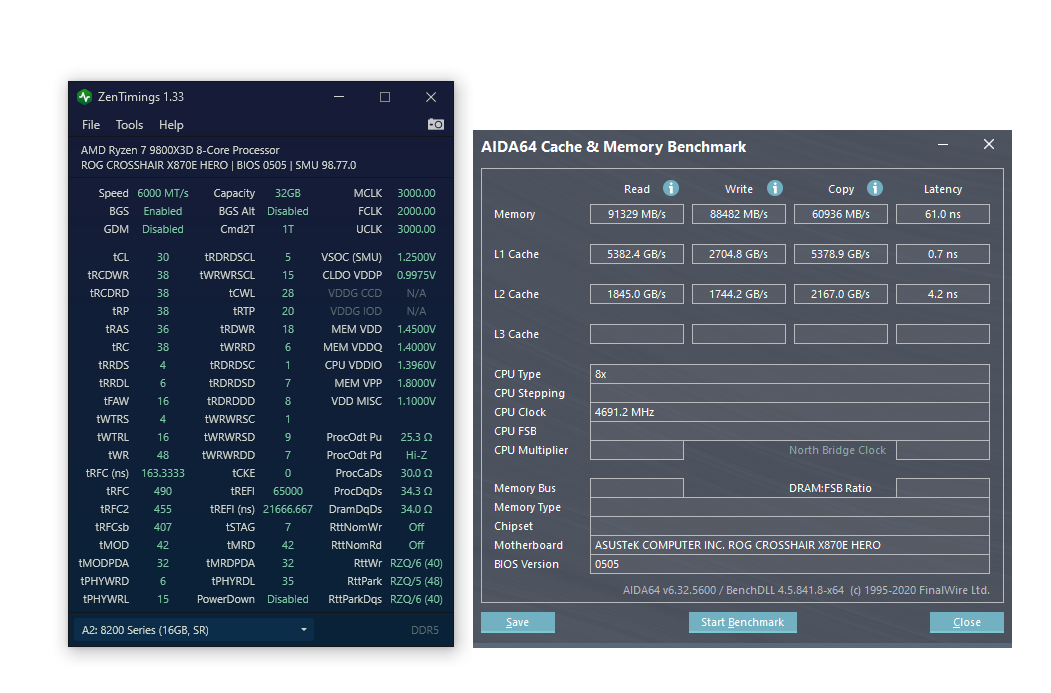
Task: Click the CPU Clock 4691.2 MHz field
Action: click(790, 412)
